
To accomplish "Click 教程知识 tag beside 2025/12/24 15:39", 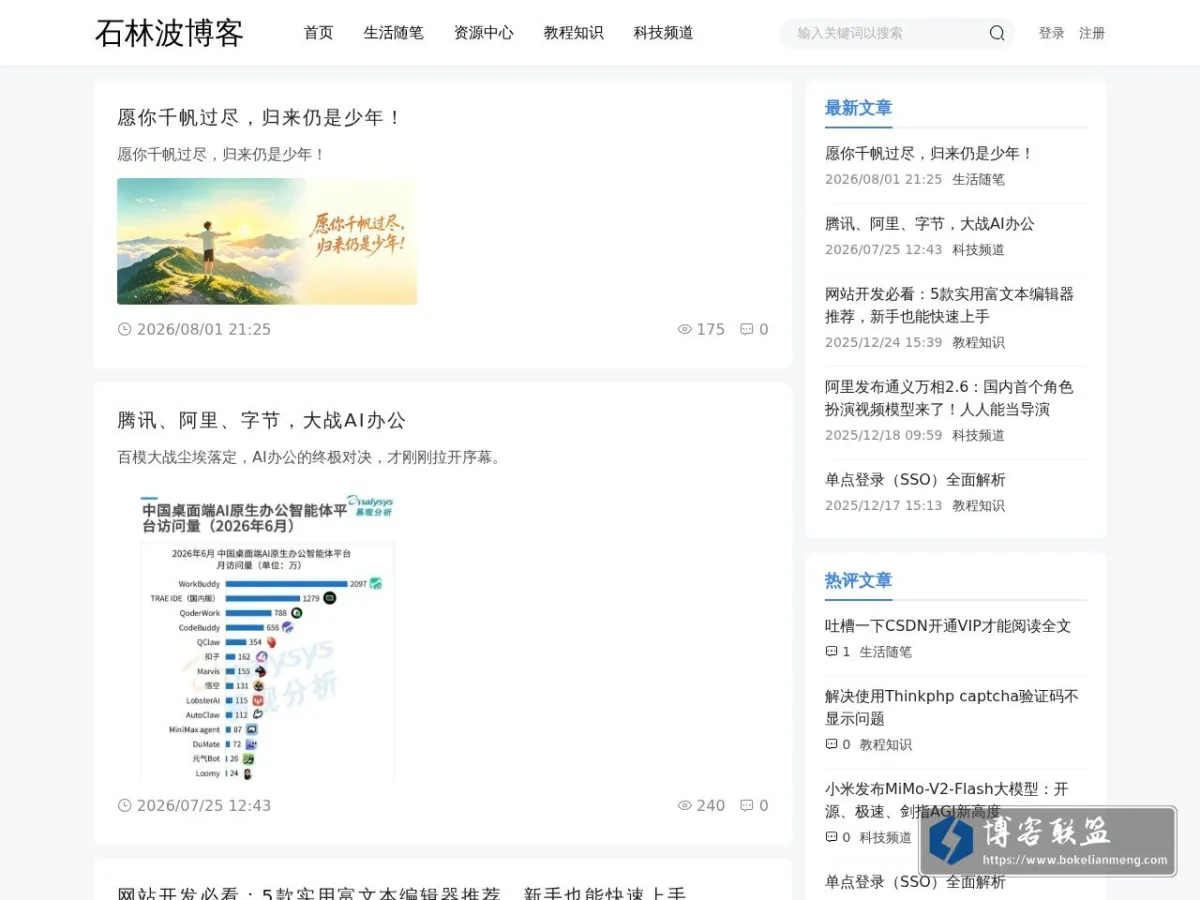I will point(978,342).
